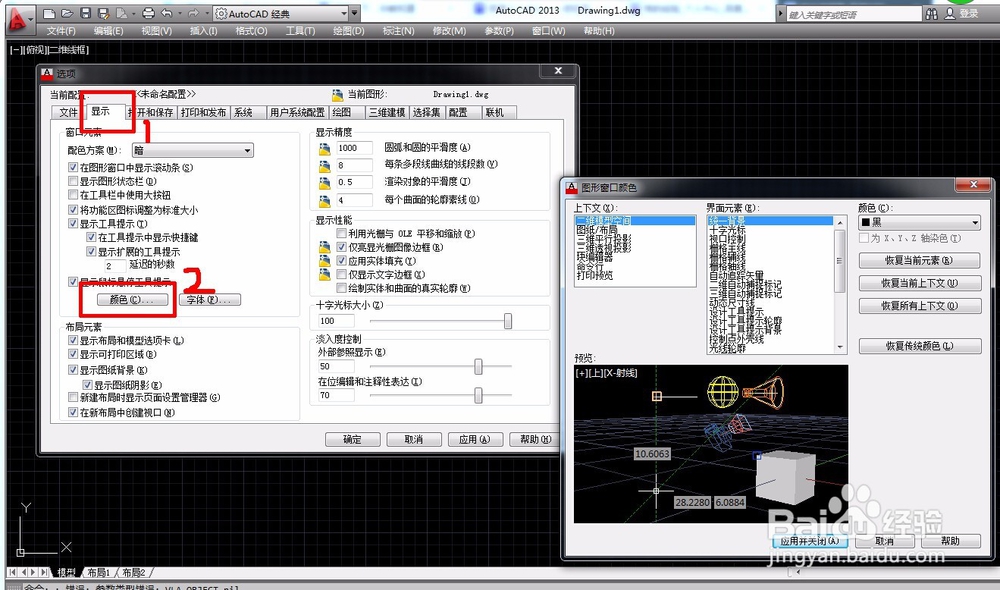
Task: Enable 新建布局时显示页面设置管理器 checkbox
Action: coord(73,397)
